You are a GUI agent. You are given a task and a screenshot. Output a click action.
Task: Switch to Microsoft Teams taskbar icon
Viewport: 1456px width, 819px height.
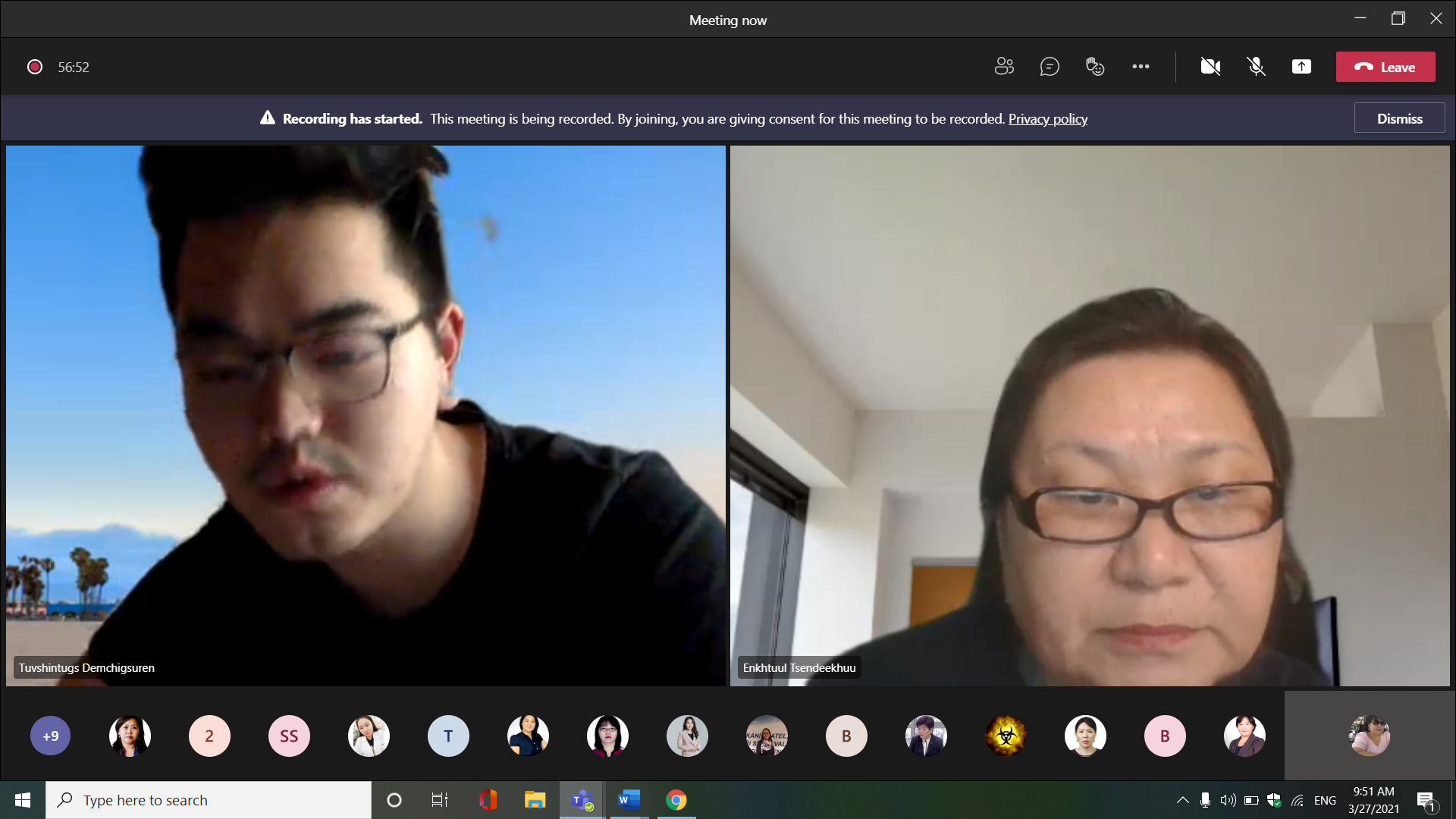point(582,800)
